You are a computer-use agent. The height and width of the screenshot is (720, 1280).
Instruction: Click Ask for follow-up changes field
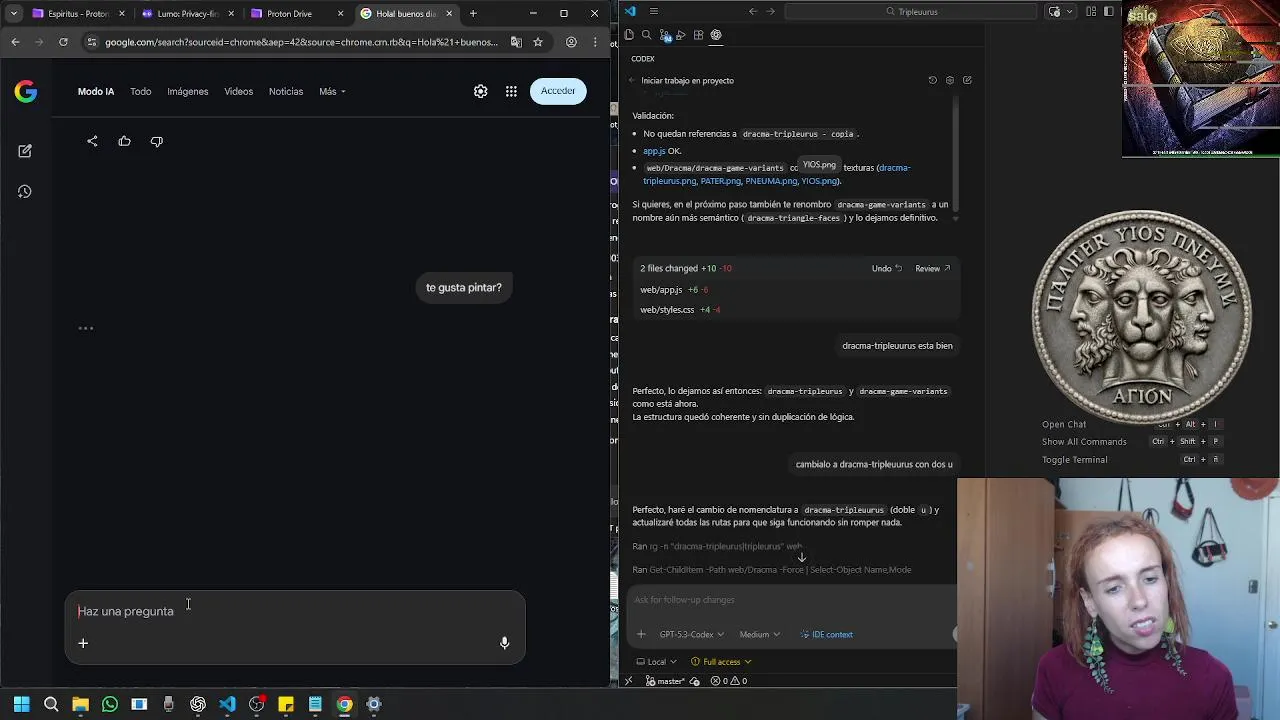(x=790, y=600)
